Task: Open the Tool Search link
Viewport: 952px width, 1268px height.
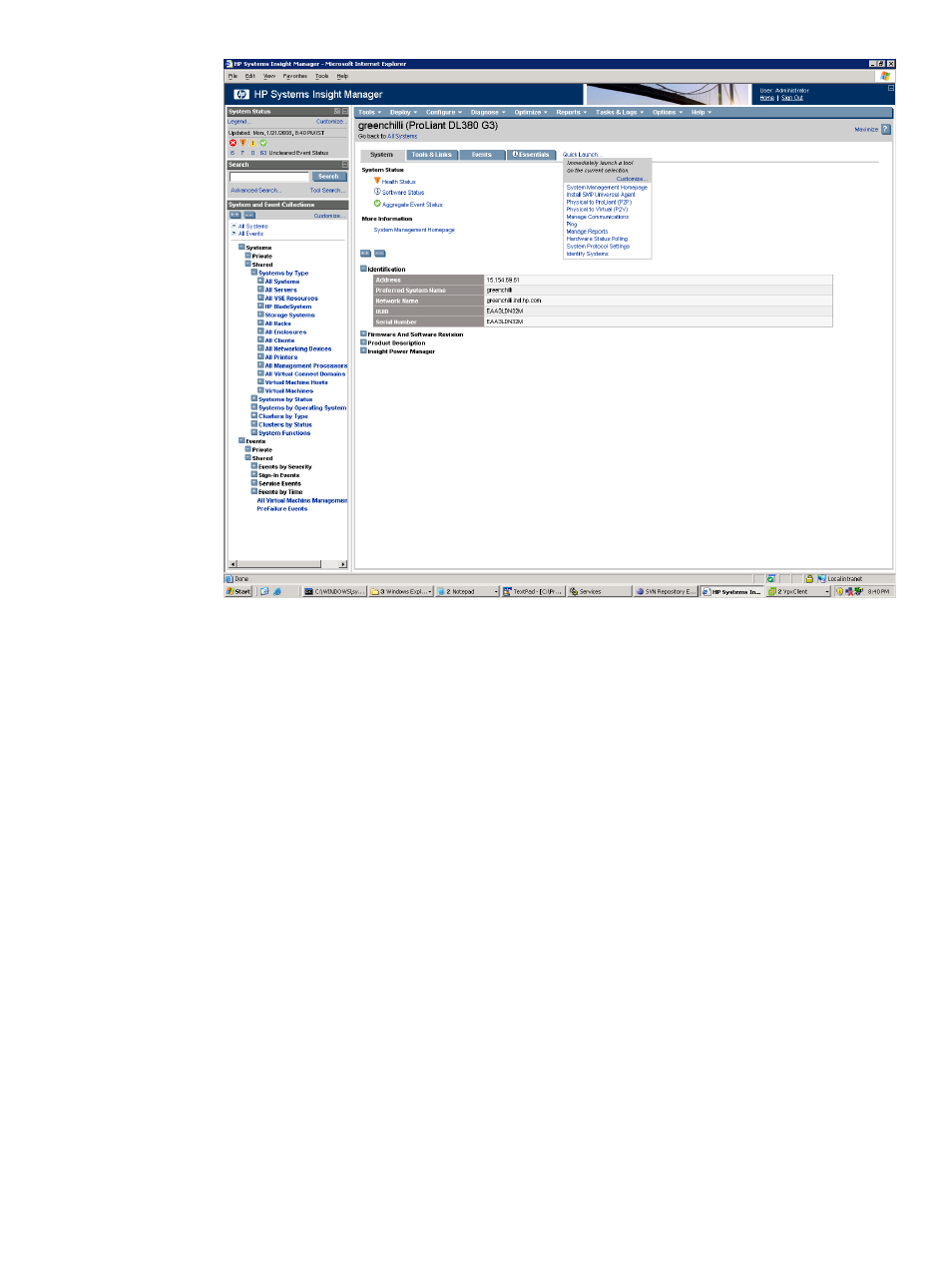Action: coord(327,190)
